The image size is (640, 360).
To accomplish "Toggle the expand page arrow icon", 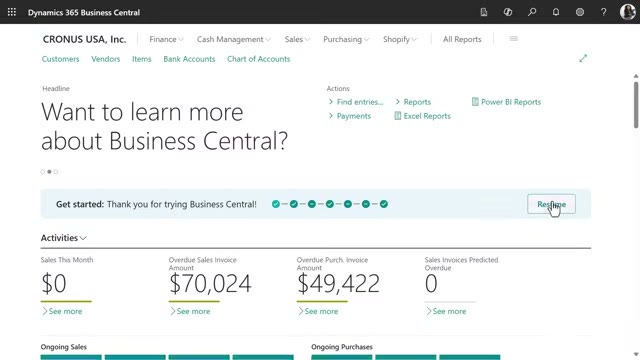I will pyautogui.click(x=583, y=58).
